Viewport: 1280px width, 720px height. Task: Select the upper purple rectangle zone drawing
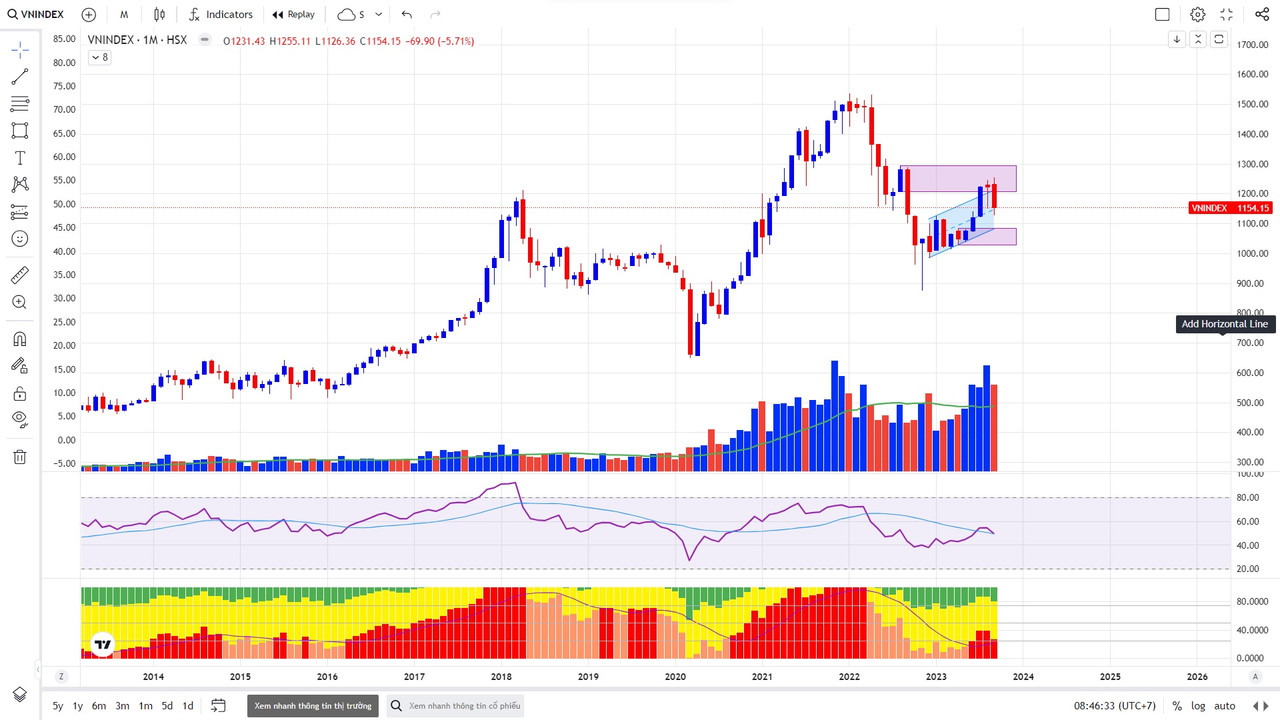pos(958,179)
